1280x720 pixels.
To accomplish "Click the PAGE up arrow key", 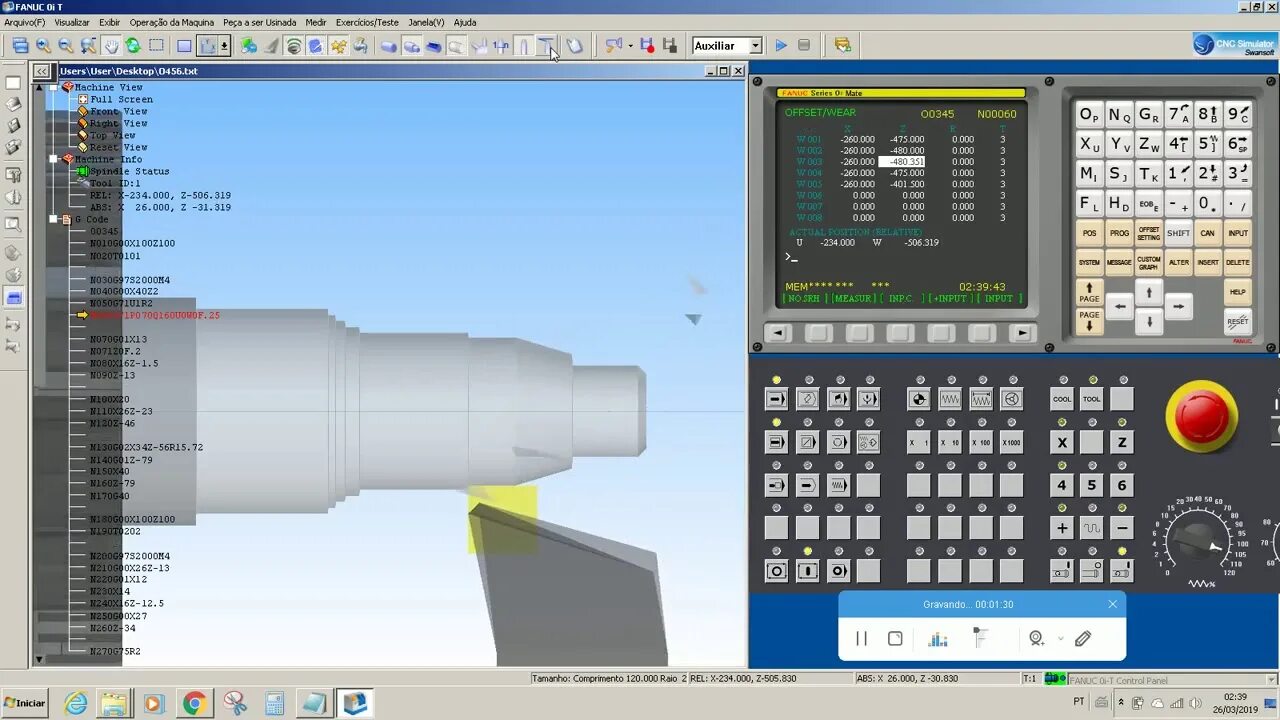I will (1089, 293).
